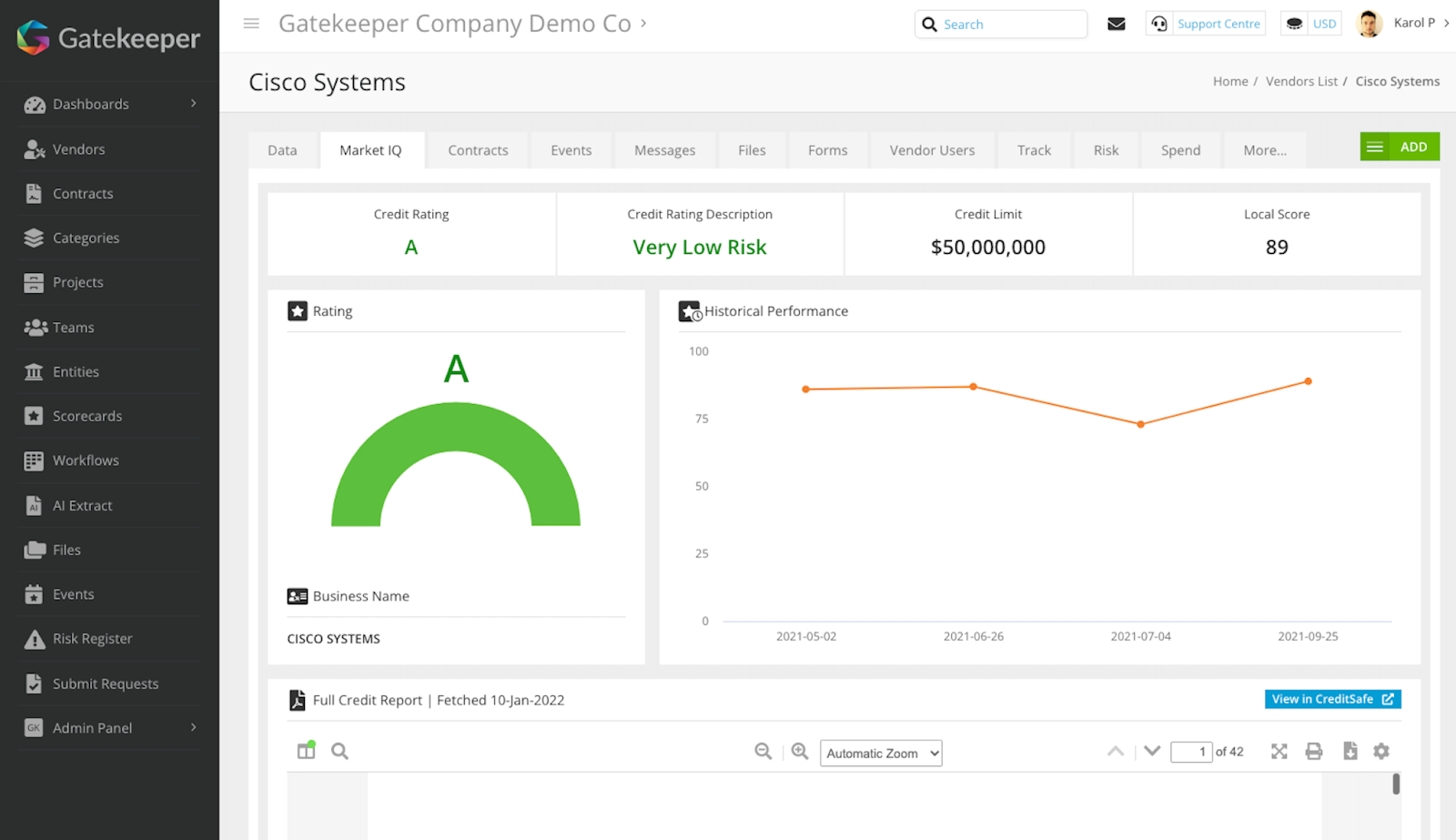
Task: Zoom in the PDF report
Action: pyautogui.click(x=800, y=751)
